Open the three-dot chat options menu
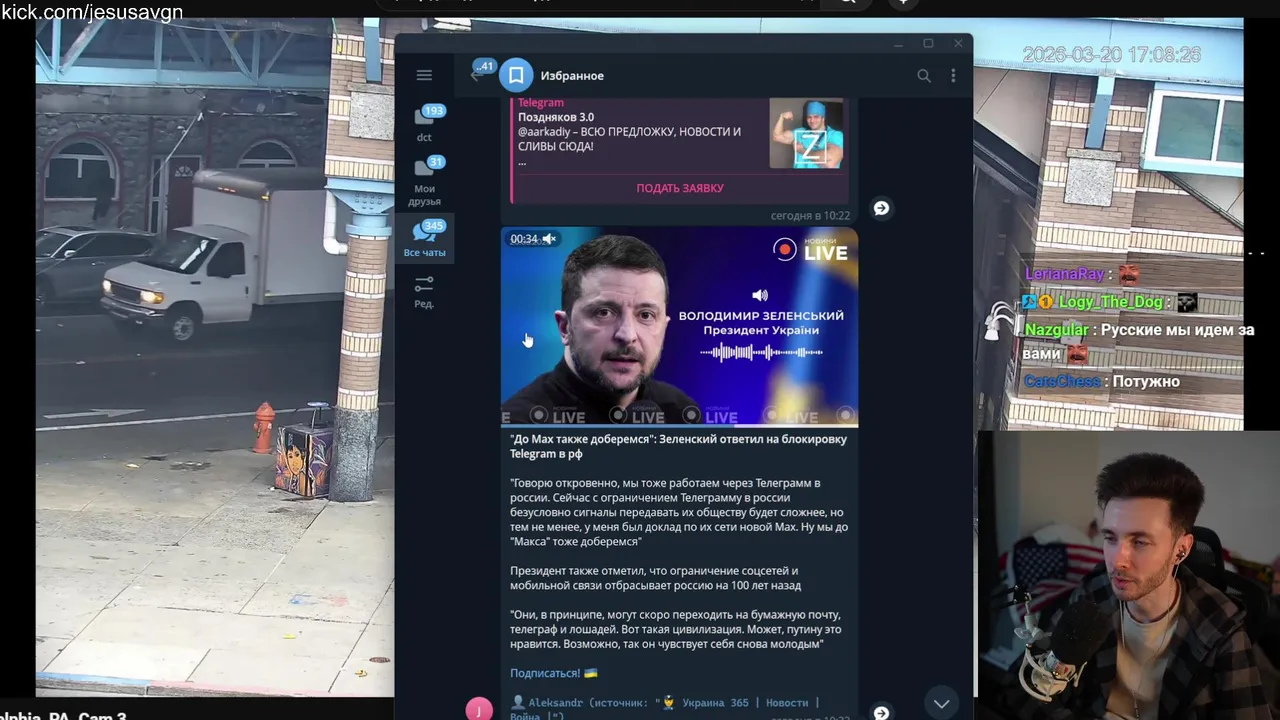1280x720 pixels. coord(953,76)
